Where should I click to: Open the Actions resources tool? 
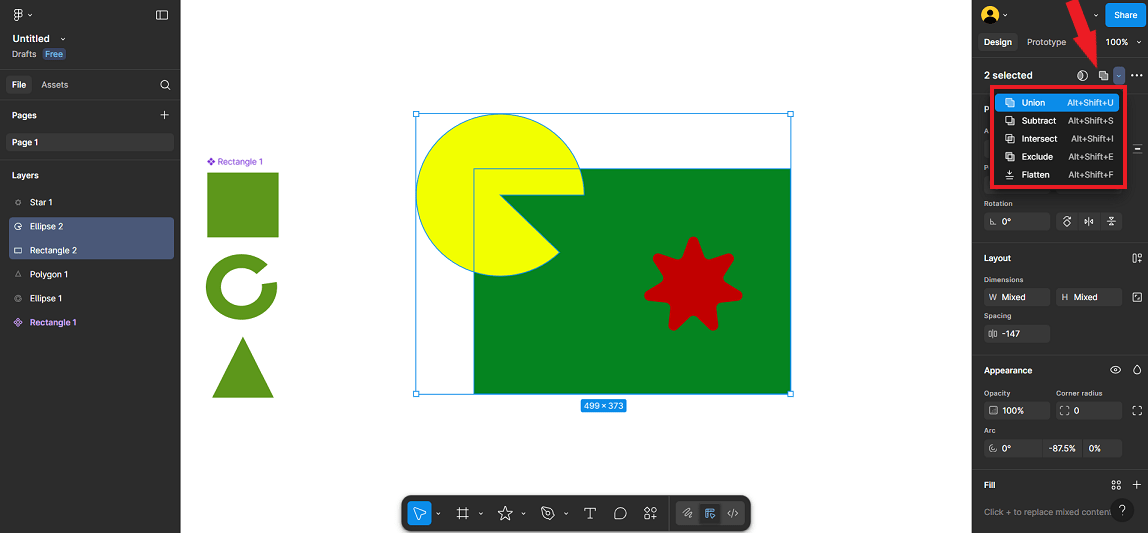tap(650, 513)
